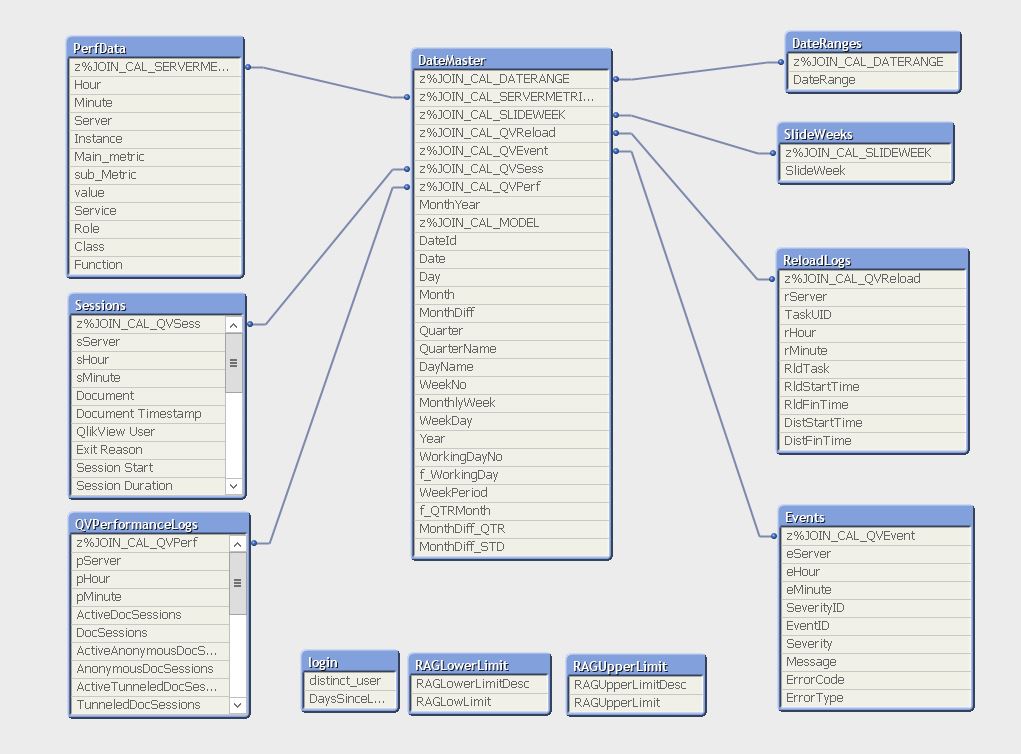Image resolution: width=1021 pixels, height=754 pixels.
Task: Click the Events table title bar
Action: tap(875, 517)
